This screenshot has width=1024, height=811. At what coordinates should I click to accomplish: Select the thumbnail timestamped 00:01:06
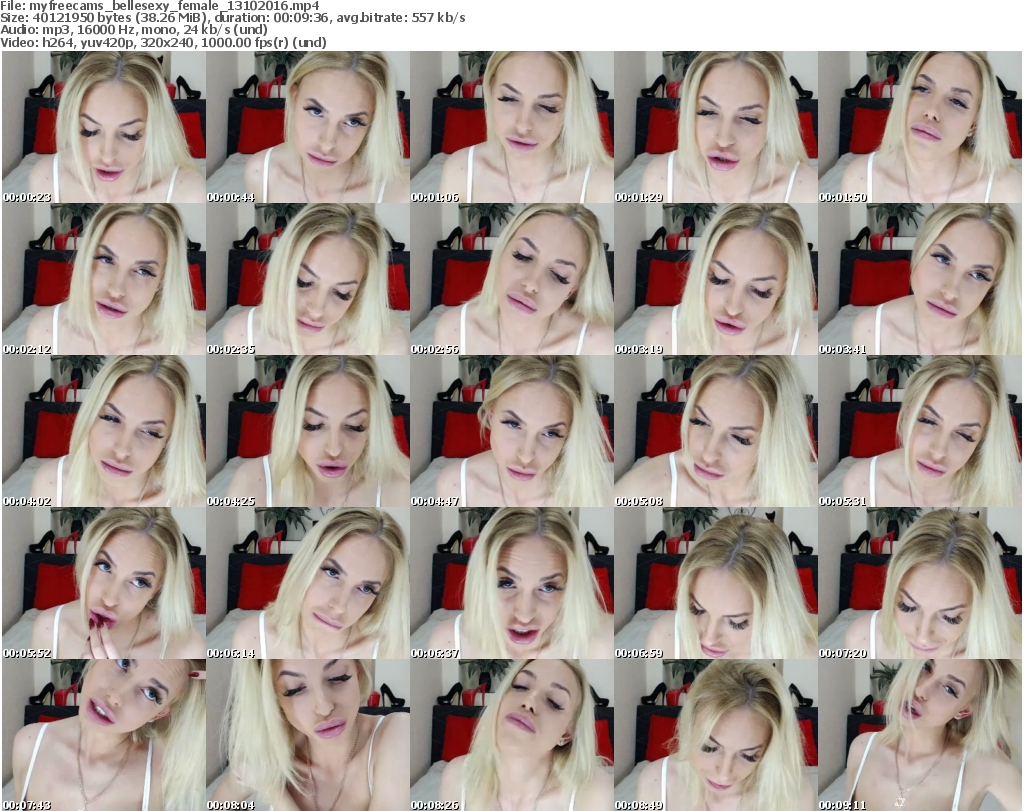pos(512,127)
